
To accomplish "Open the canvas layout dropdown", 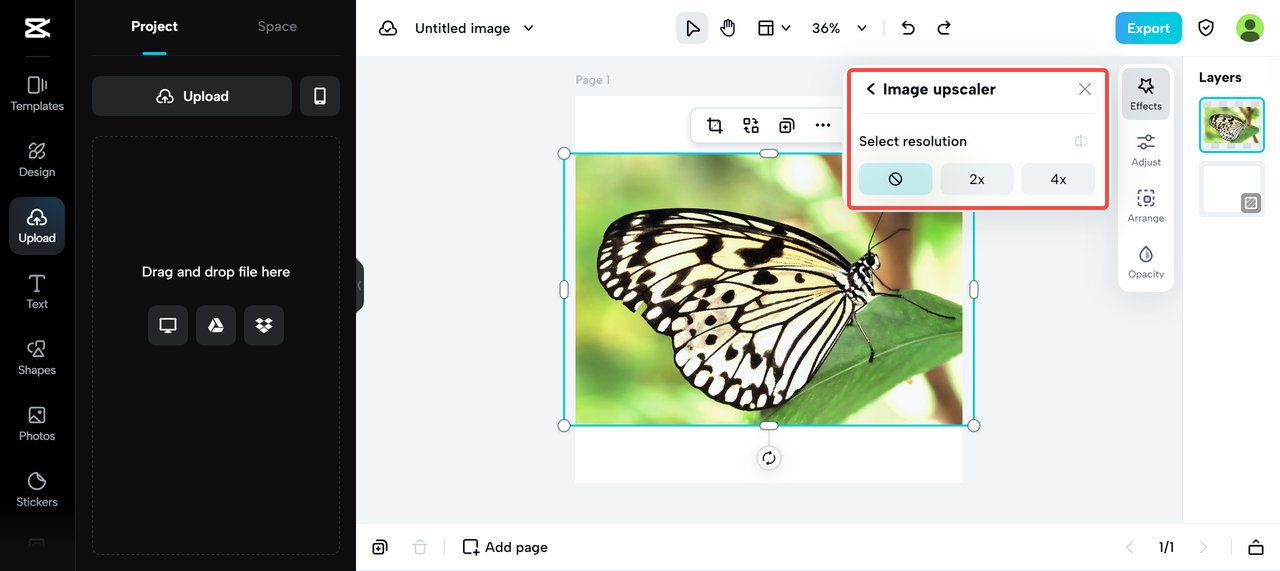I will (774, 28).
